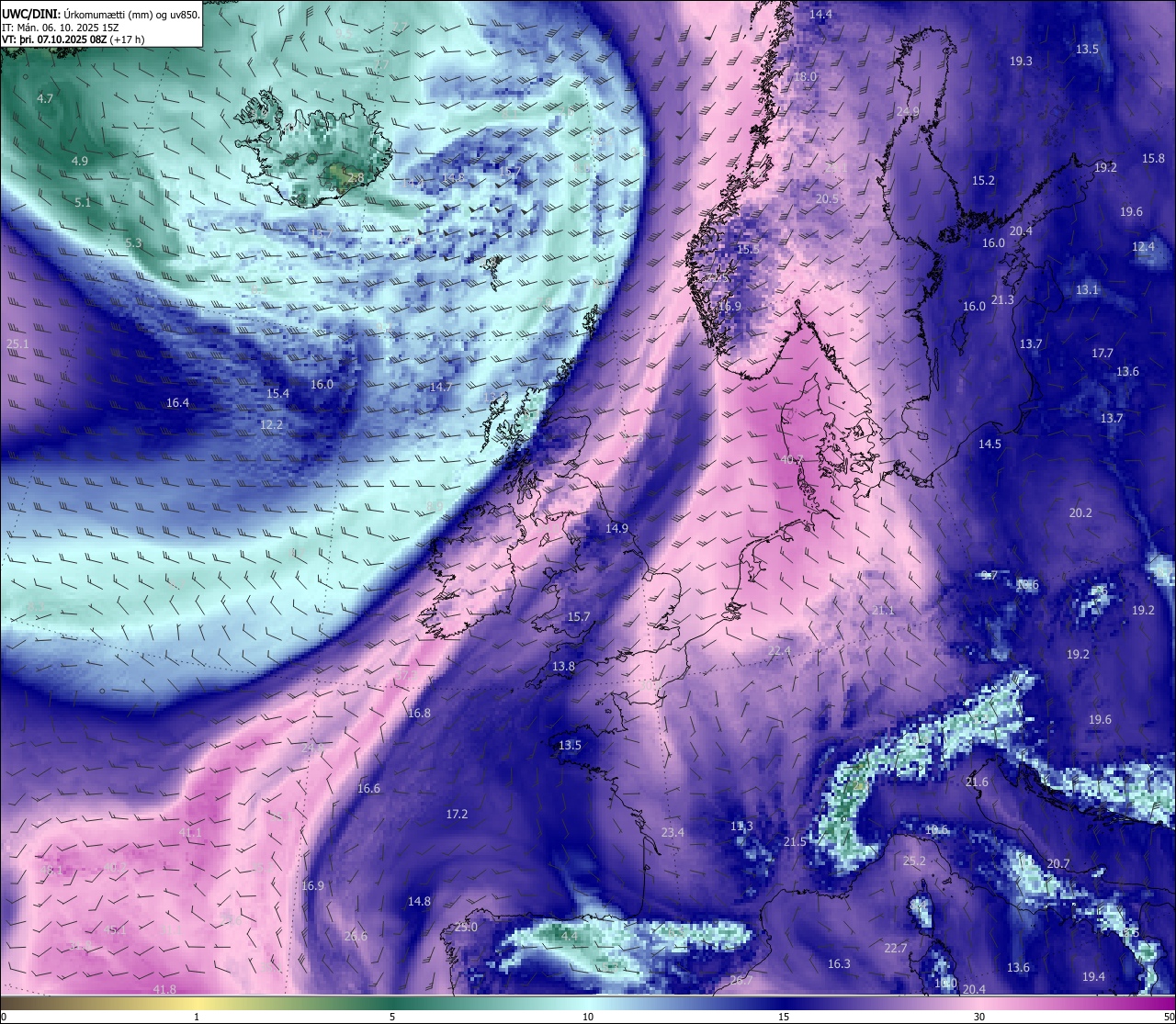Click the 14.8 value label
The width and height of the screenshot is (1176, 1024).
click(x=419, y=901)
